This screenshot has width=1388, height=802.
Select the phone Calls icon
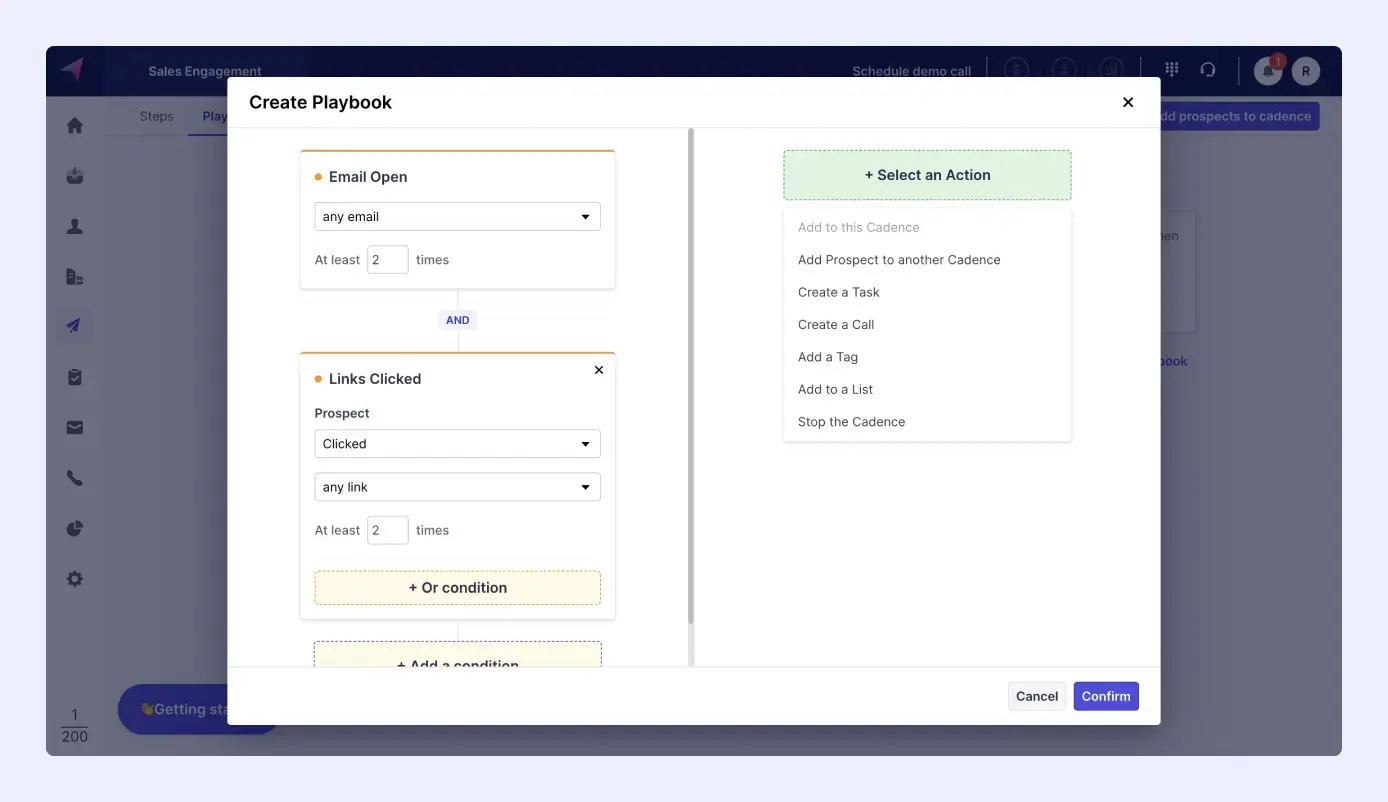point(74,477)
